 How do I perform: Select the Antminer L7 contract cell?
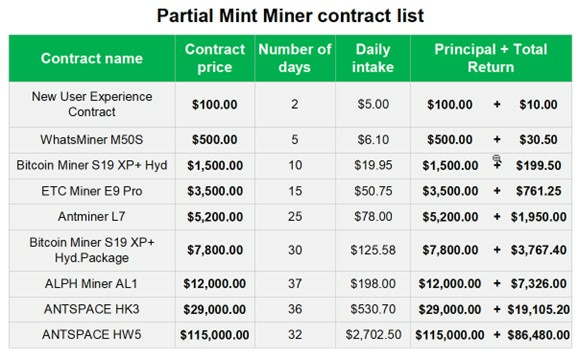coord(92,217)
